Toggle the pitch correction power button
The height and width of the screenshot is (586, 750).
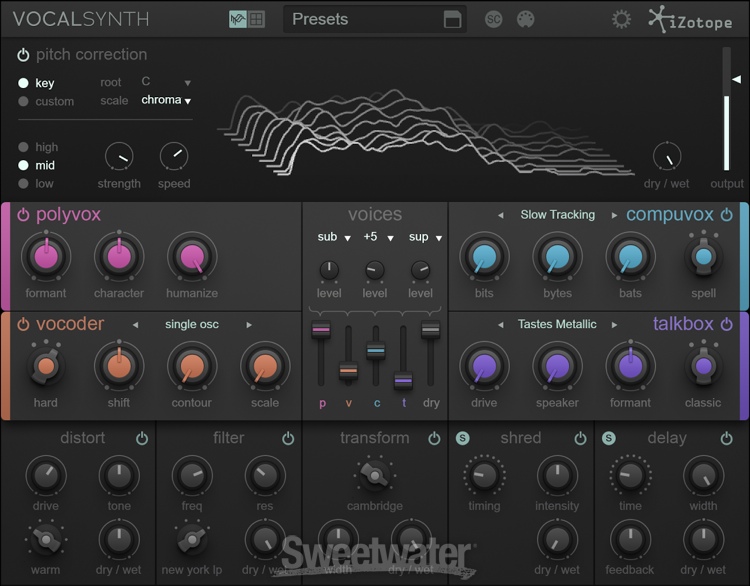23,55
